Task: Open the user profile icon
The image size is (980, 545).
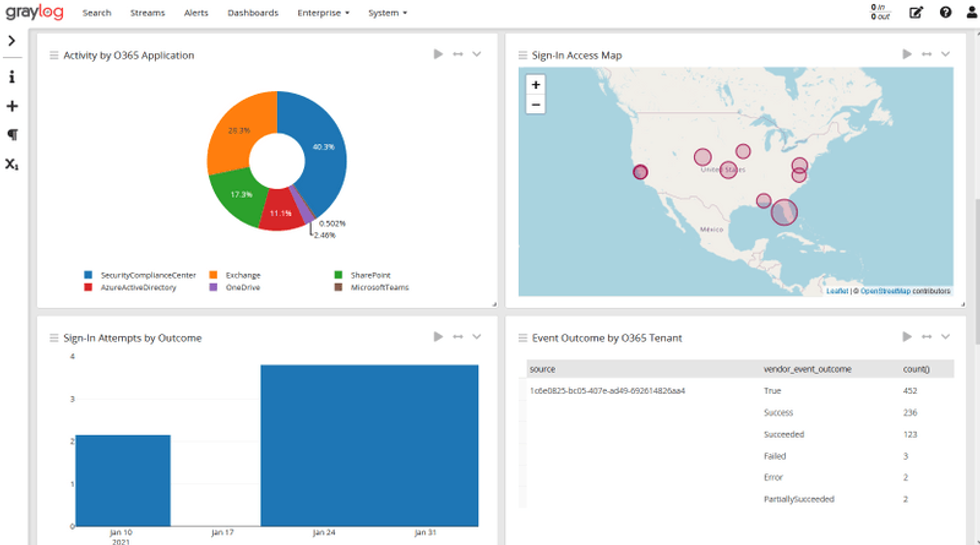Action: click(x=971, y=13)
